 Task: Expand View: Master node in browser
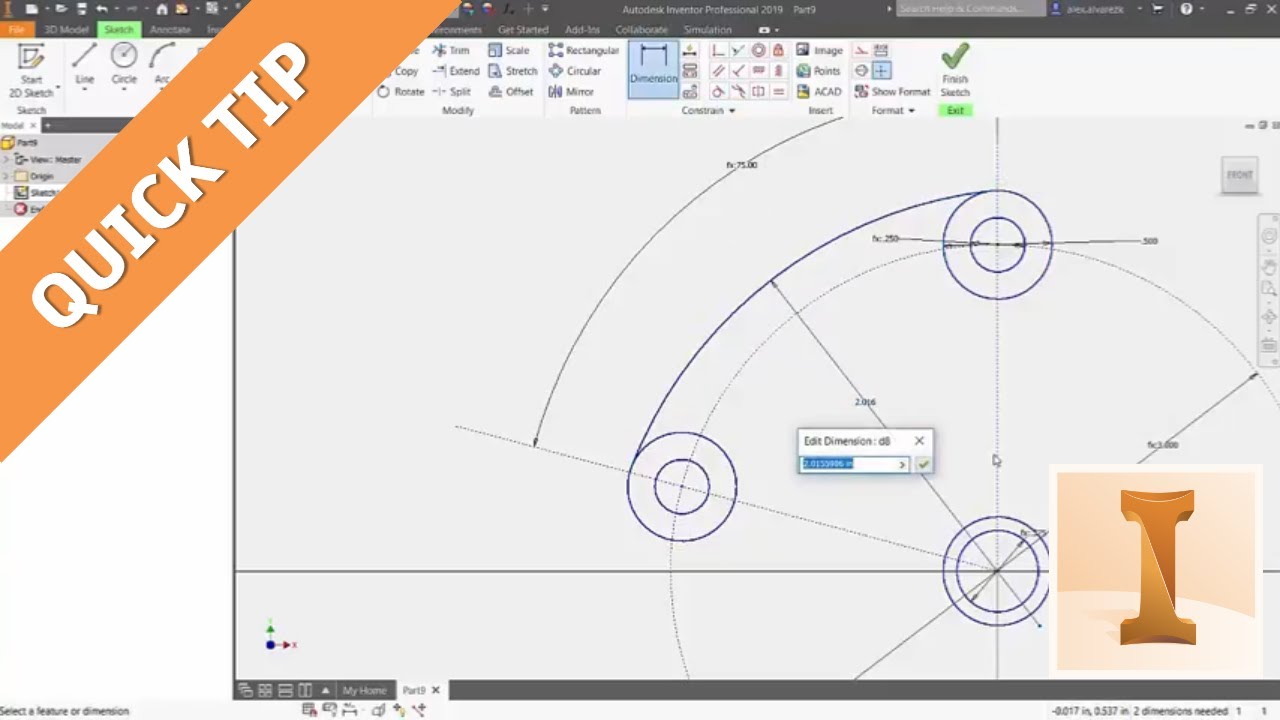(7, 160)
